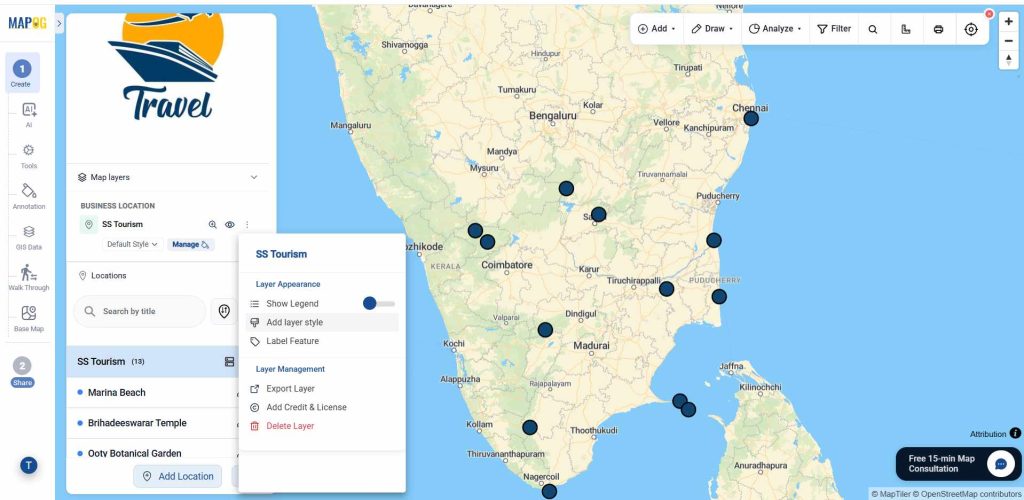The height and width of the screenshot is (500, 1024).
Task: Open the Create step in sidebar
Action: pos(22,72)
